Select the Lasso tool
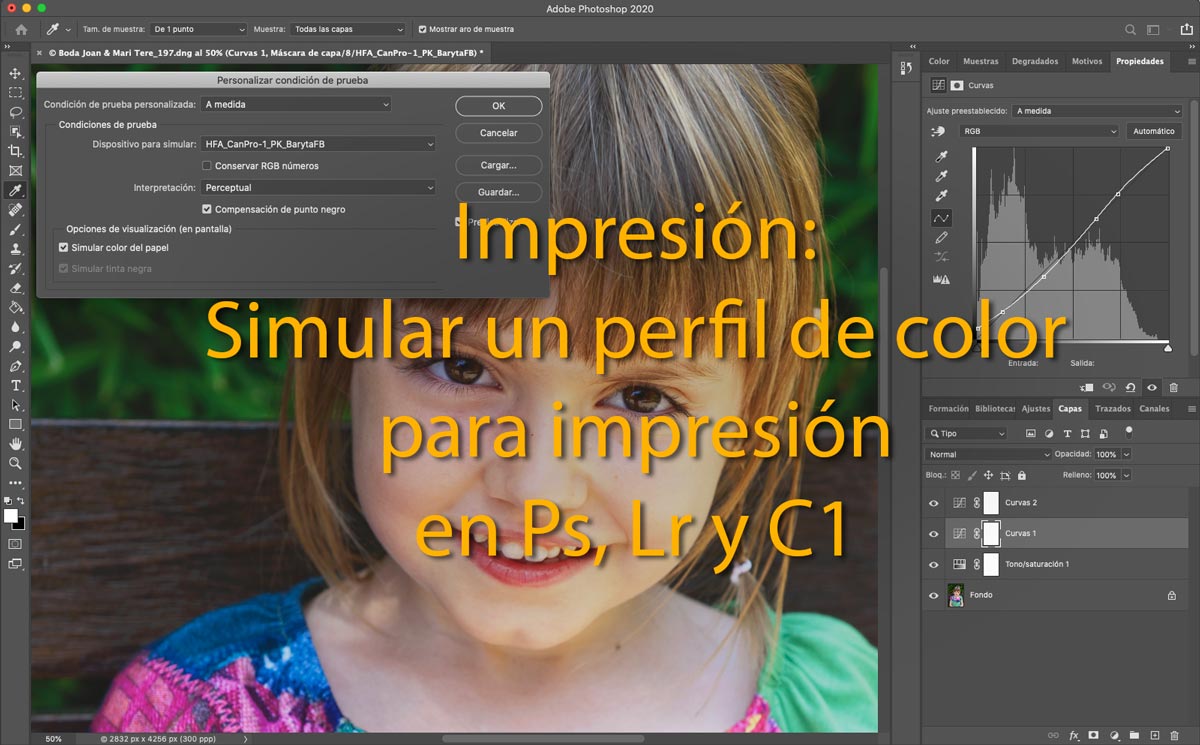The image size is (1200, 745). tap(15, 112)
